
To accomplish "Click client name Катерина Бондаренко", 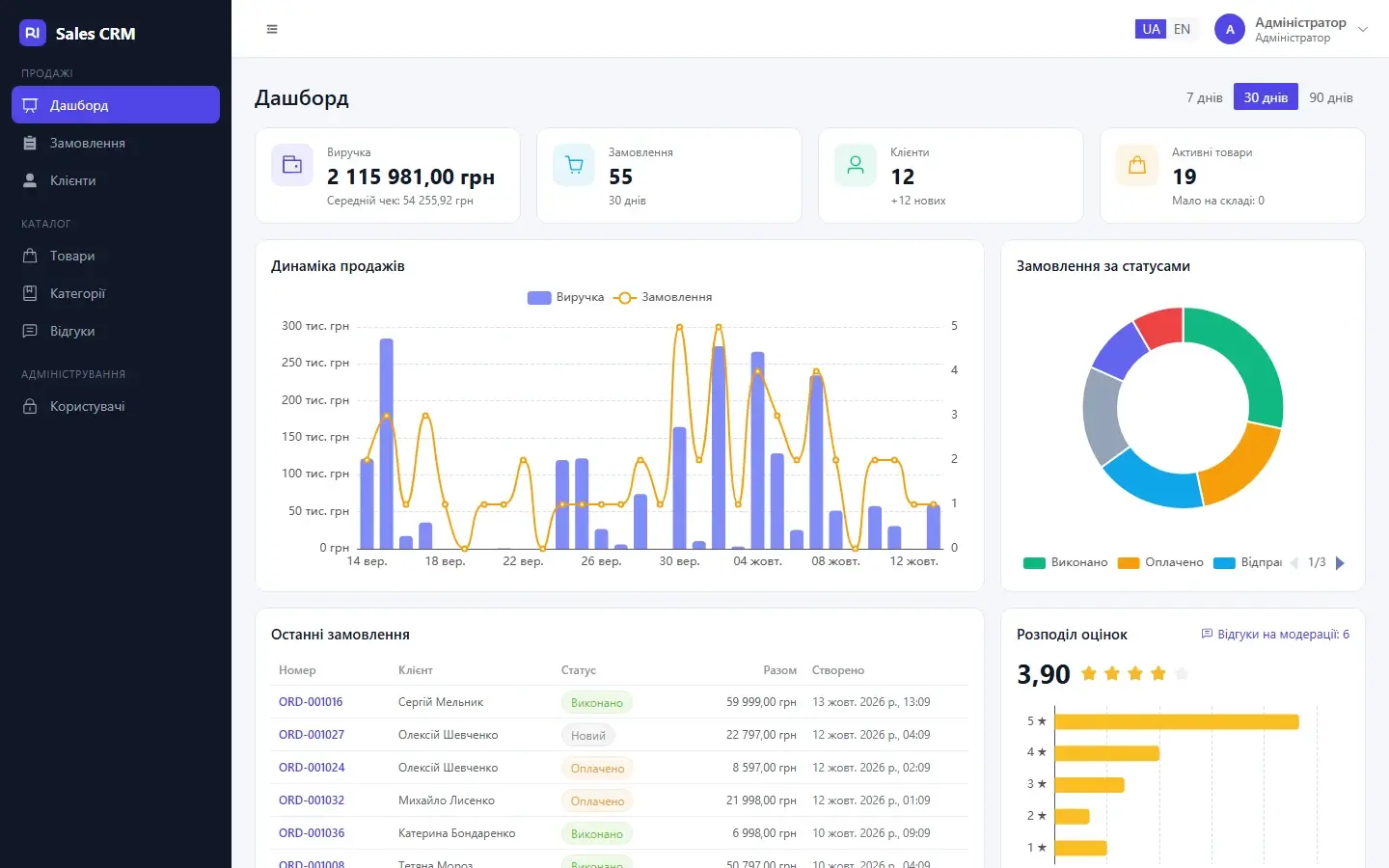I will pos(457,833).
